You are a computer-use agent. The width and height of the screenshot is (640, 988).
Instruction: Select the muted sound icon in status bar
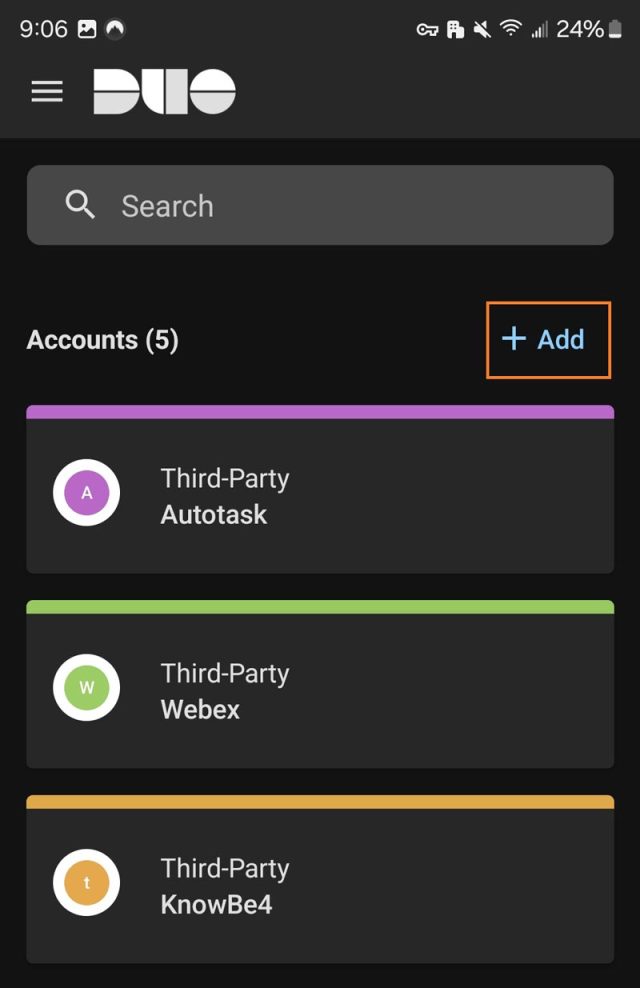[480, 29]
